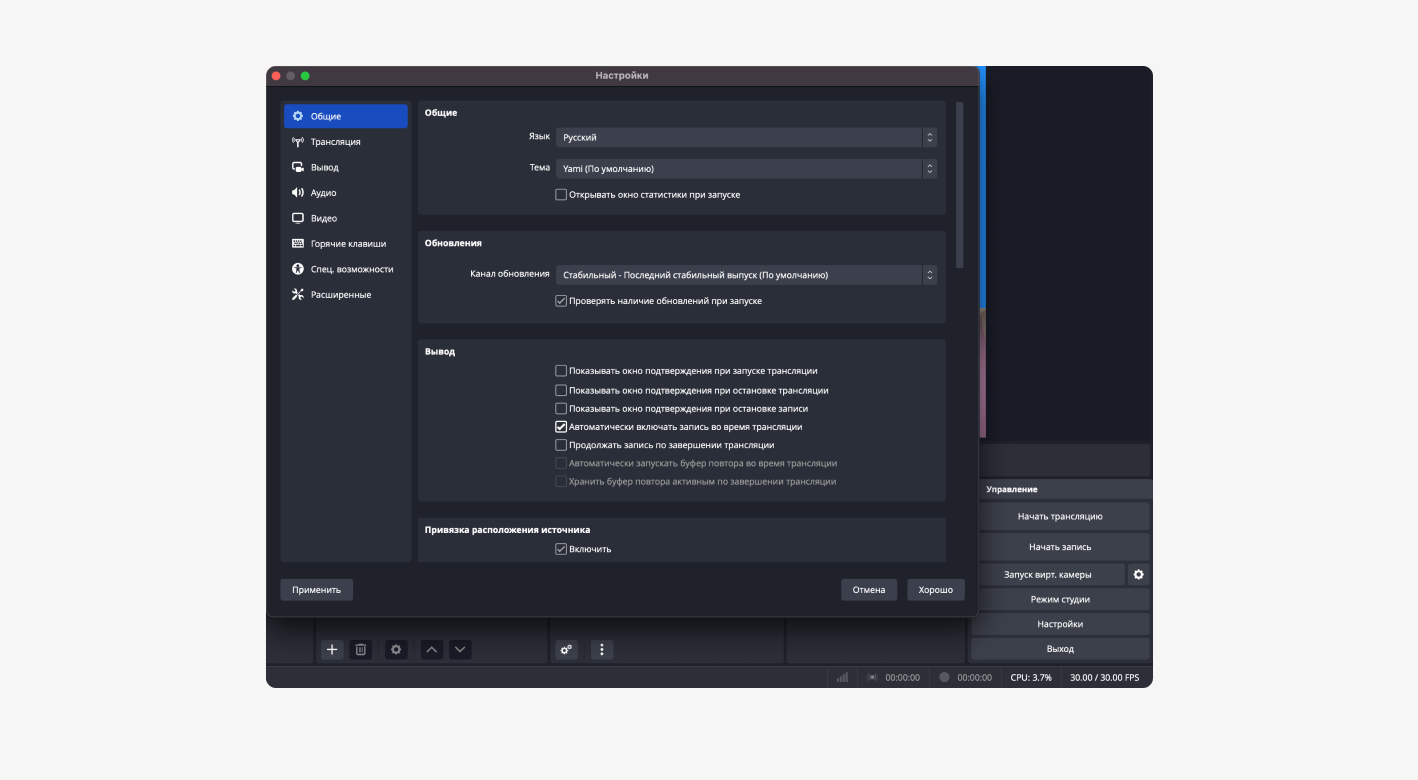Open the Тема dropdown
Image resolution: width=1418 pixels, height=780 pixels.
click(746, 169)
